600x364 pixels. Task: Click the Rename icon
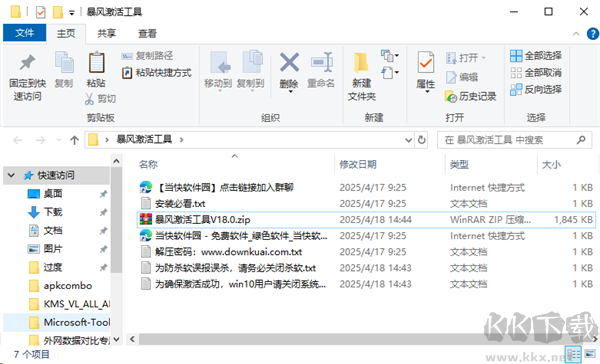click(x=321, y=70)
